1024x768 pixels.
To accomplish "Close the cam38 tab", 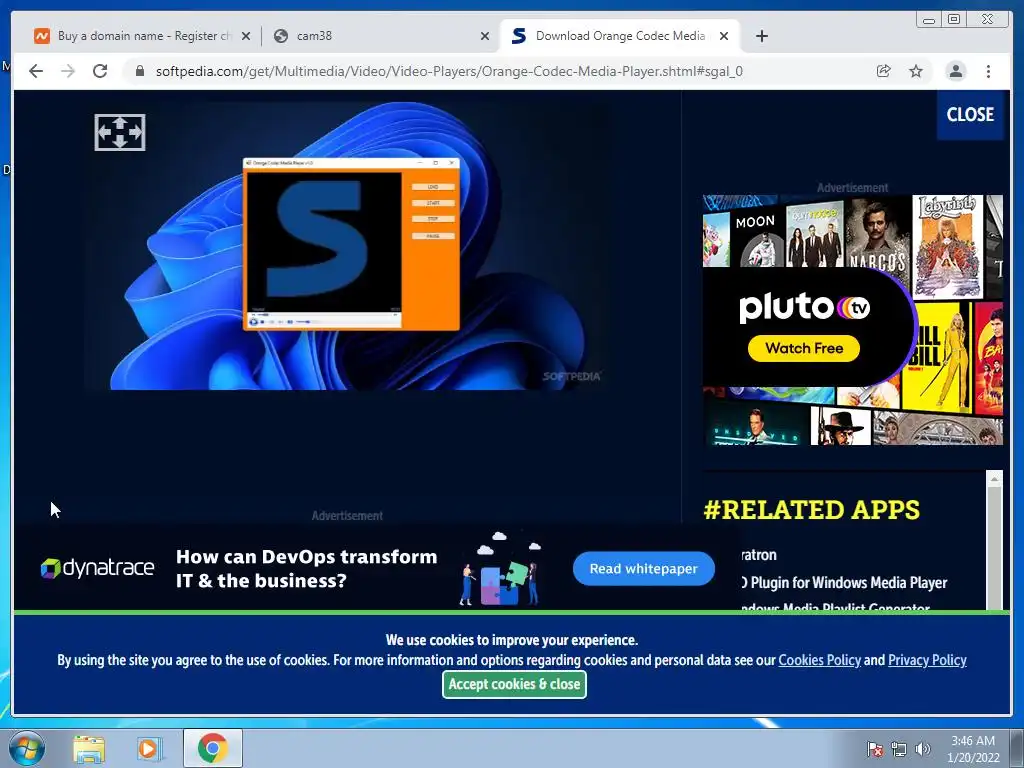I will [x=485, y=36].
